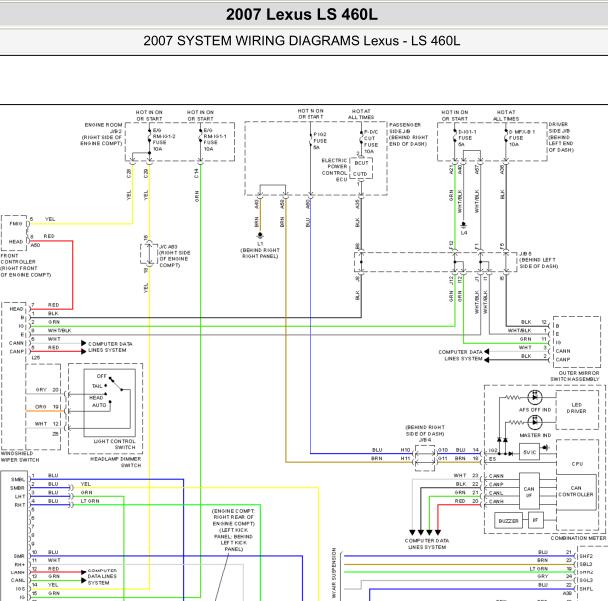
Task: Click the MASTER IND LED symbol
Action: click(535, 421)
